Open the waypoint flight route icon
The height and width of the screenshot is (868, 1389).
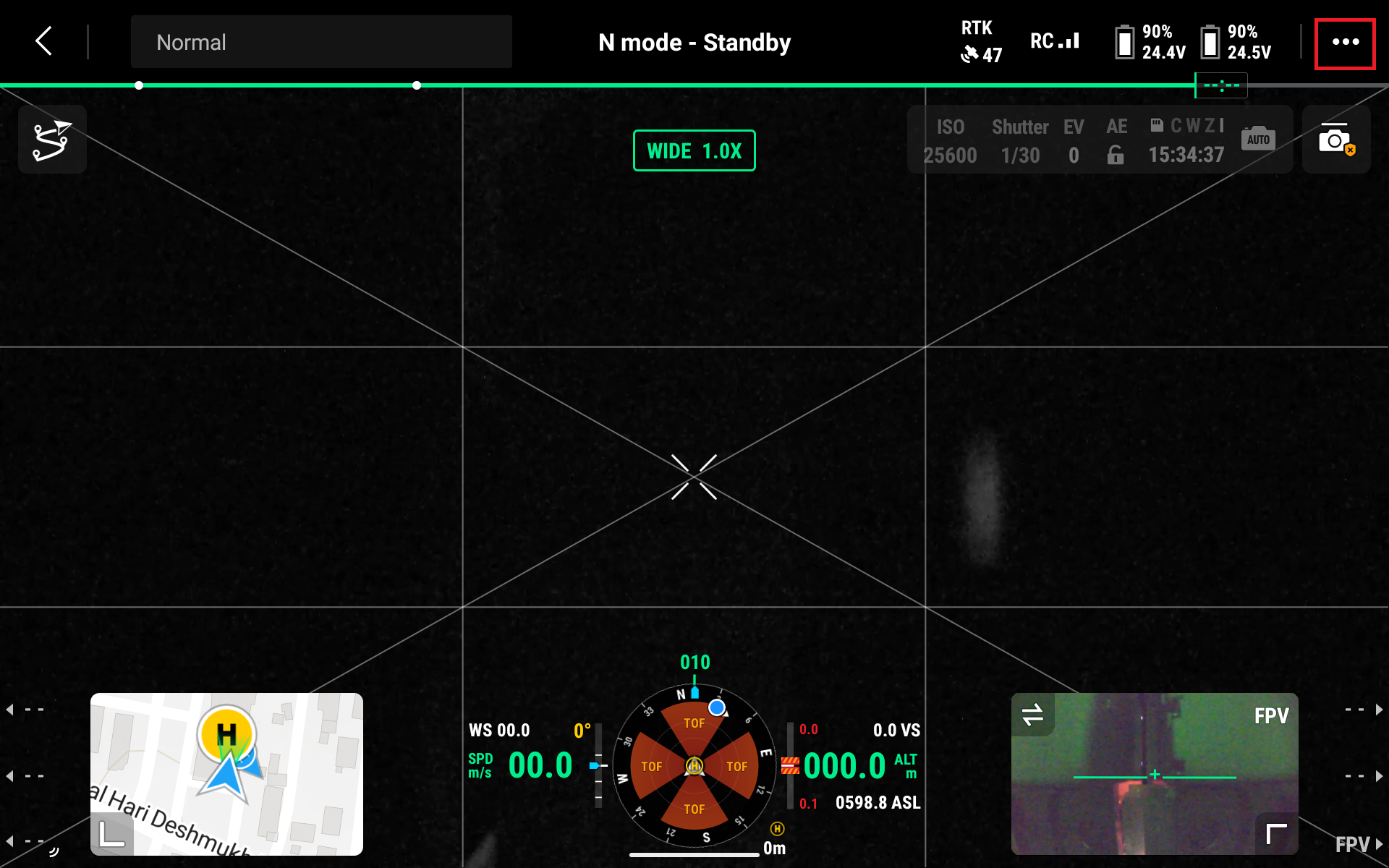52,140
